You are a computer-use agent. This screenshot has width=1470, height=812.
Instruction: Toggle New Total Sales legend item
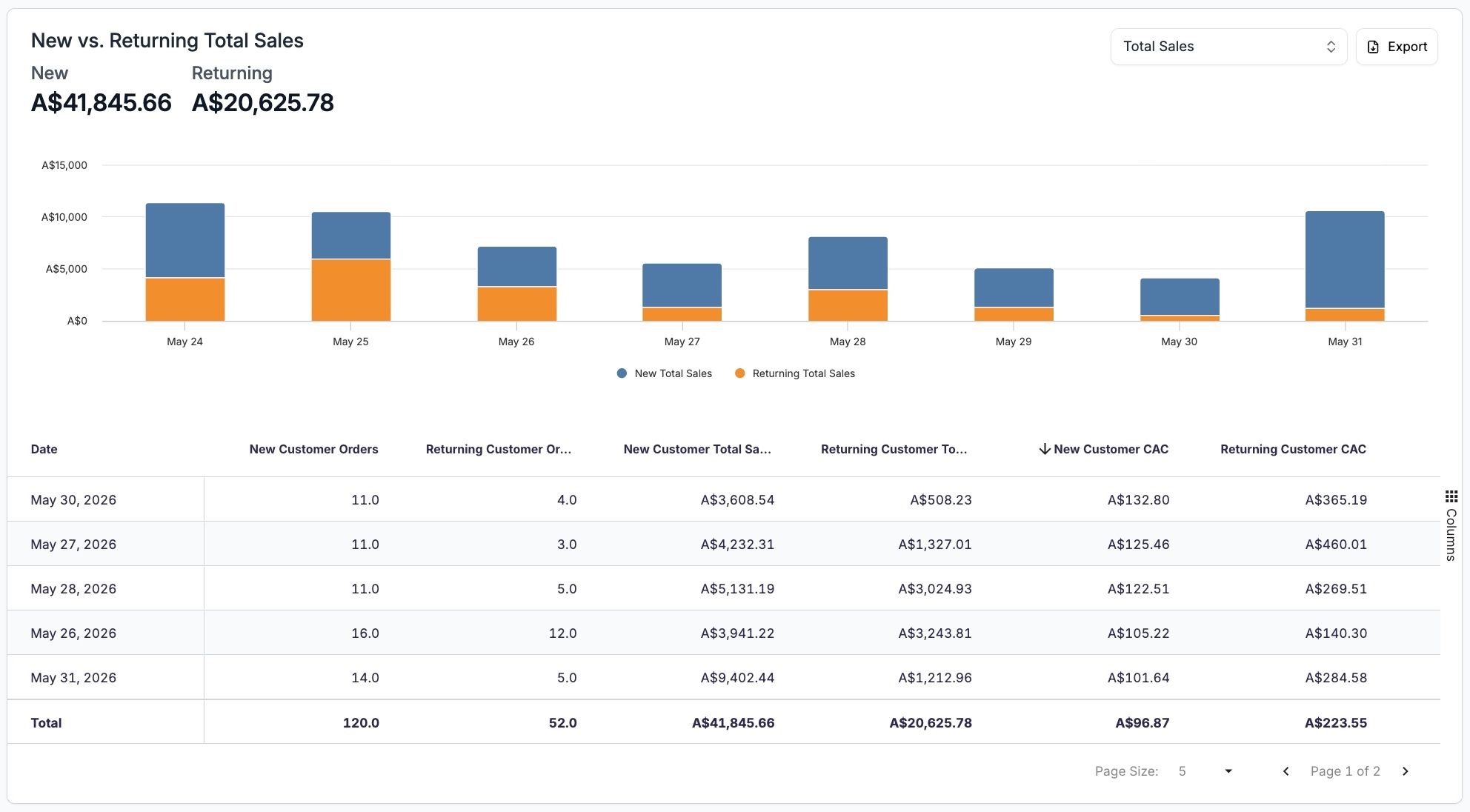point(664,373)
